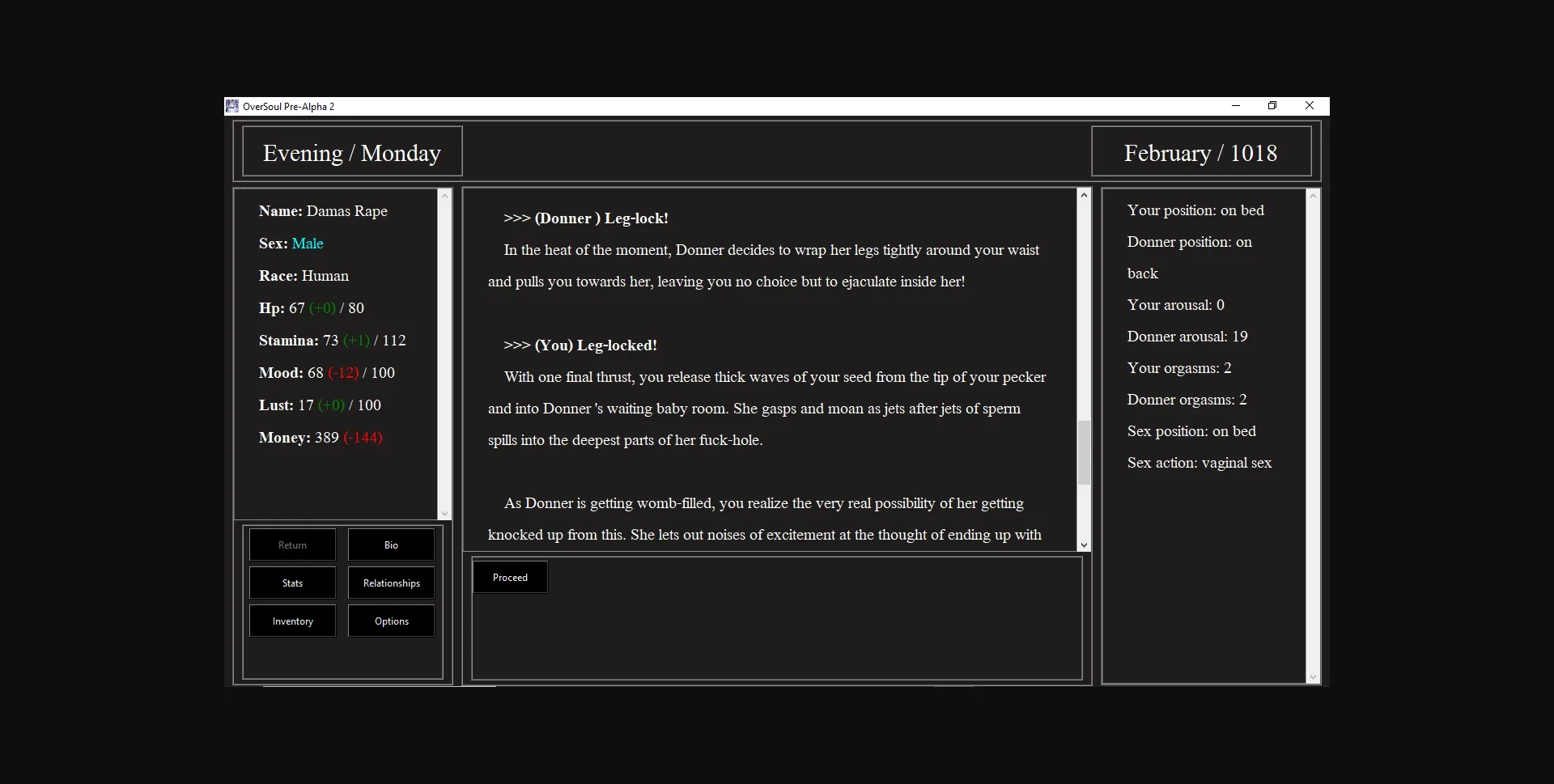Click the Evening / Monday header
The width and height of the screenshot is (1554, 784).
(352, 152)
